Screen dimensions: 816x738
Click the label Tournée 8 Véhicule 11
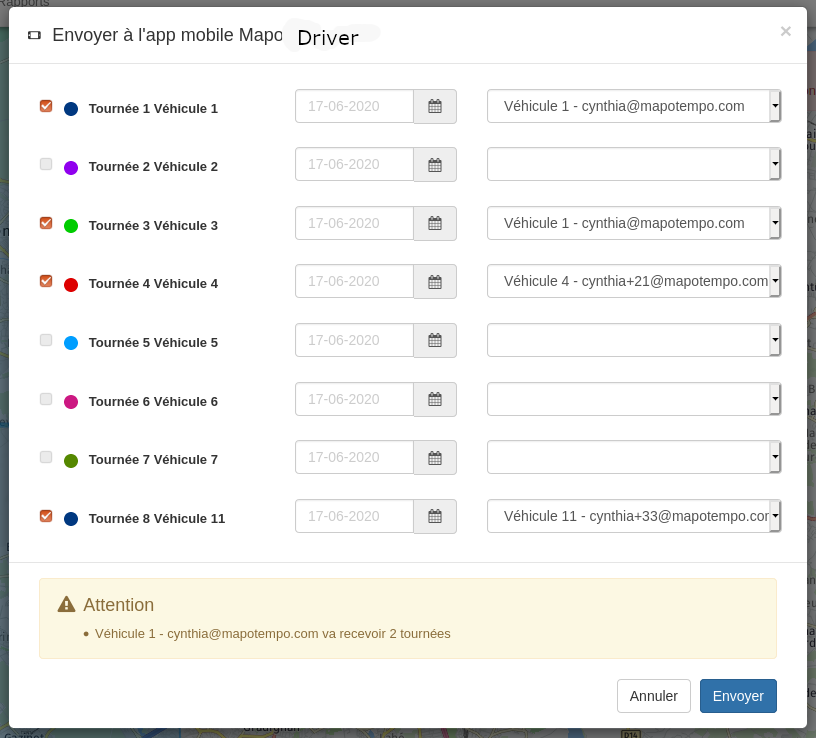tap(157, 519)
